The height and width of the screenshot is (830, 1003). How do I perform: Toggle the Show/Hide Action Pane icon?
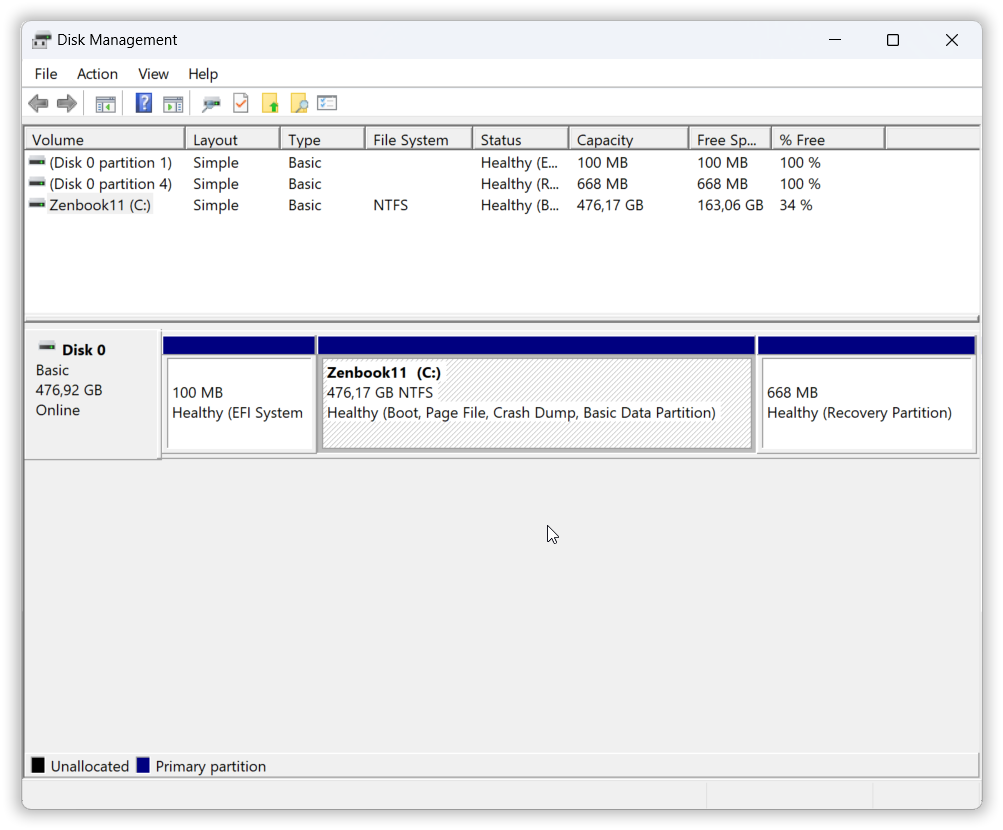click(173, 103)
